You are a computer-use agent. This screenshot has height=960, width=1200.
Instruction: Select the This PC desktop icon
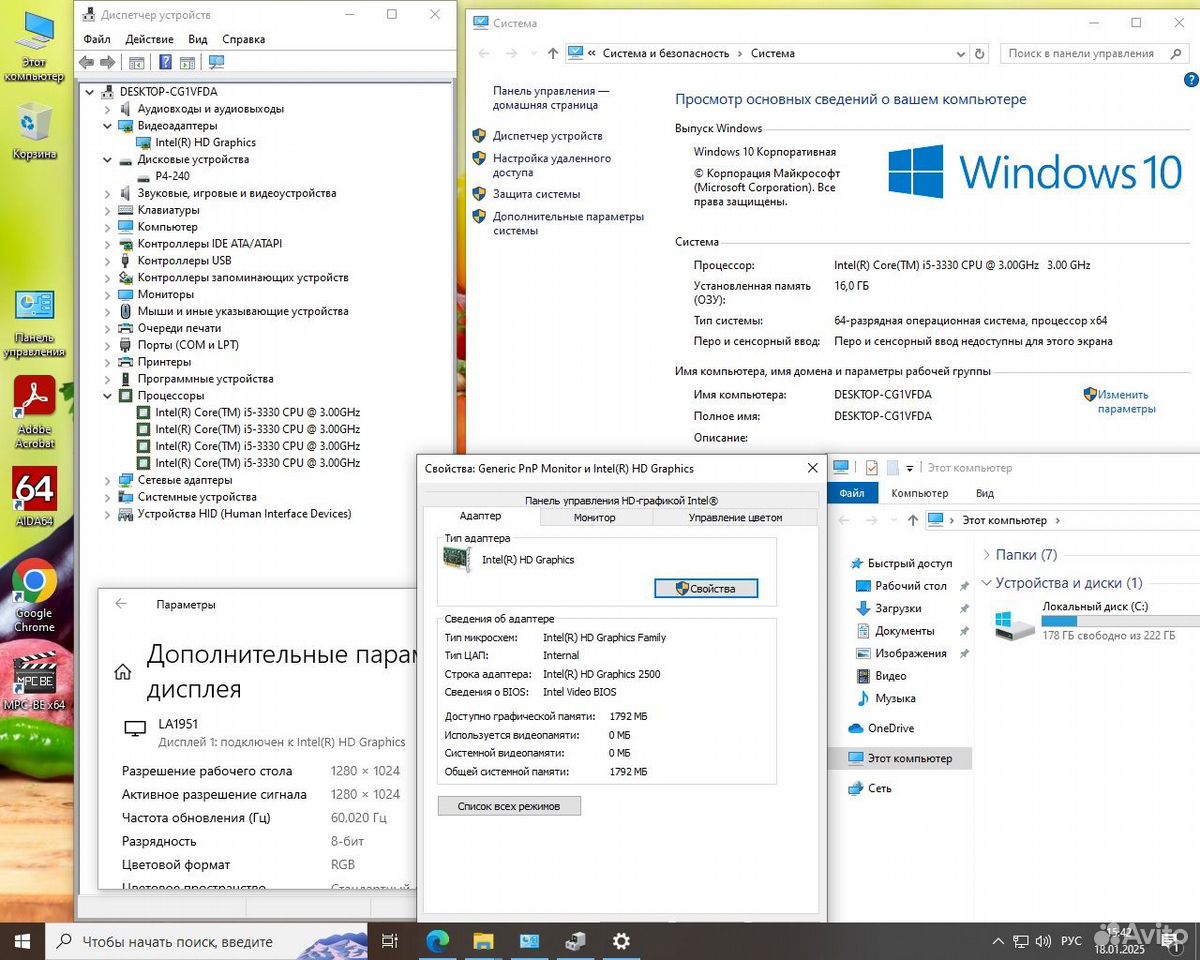[34, 47]
